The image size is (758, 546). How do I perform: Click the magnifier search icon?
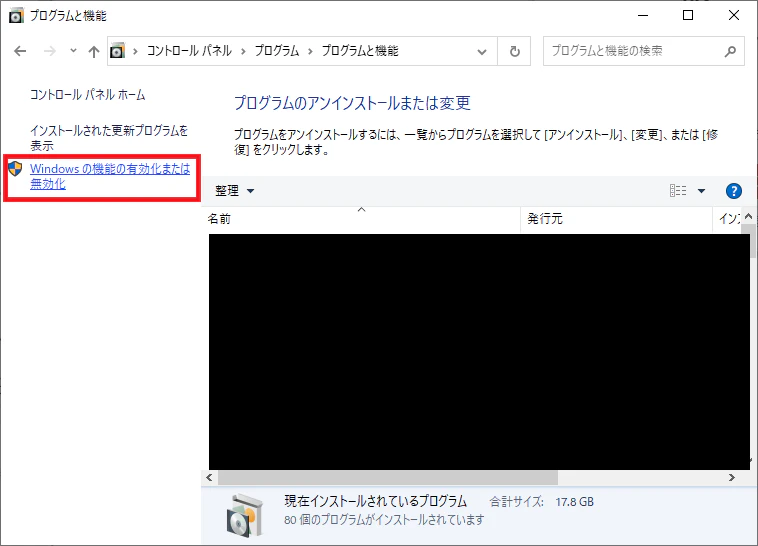click(x=730, y=51)
